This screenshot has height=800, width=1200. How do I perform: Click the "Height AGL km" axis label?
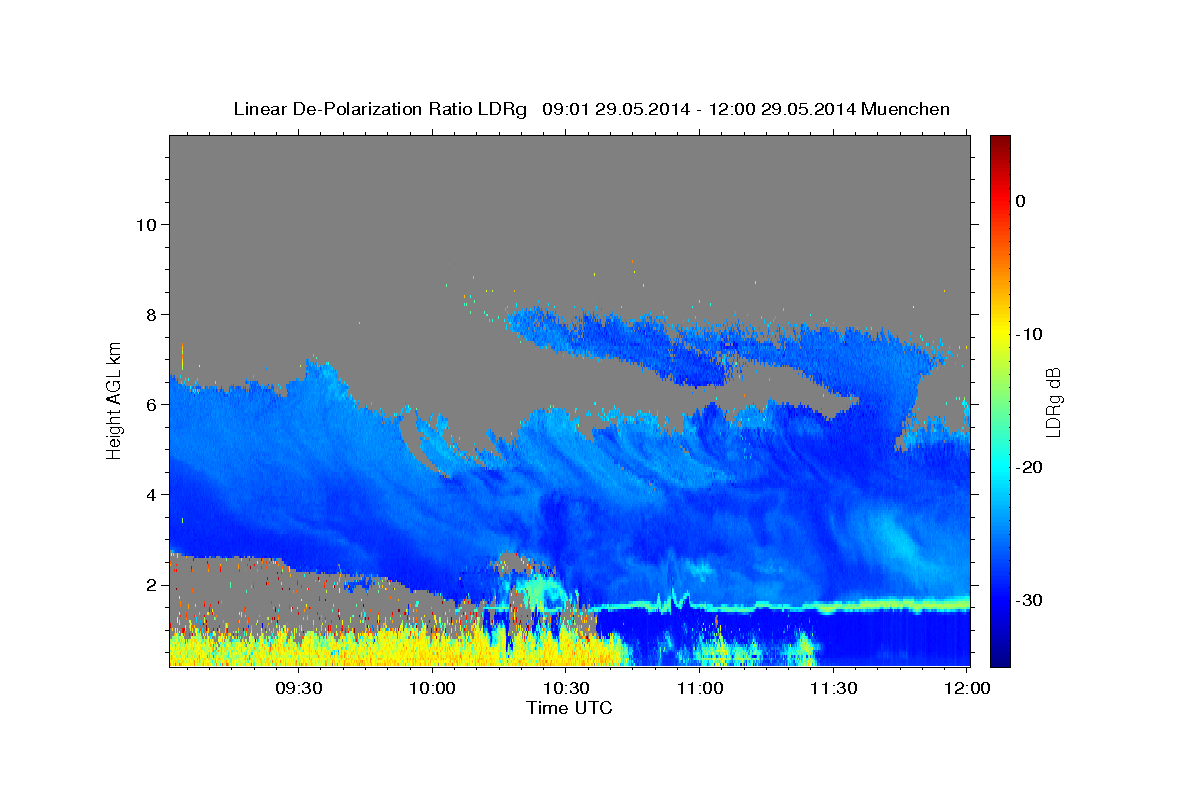(114, 400)
